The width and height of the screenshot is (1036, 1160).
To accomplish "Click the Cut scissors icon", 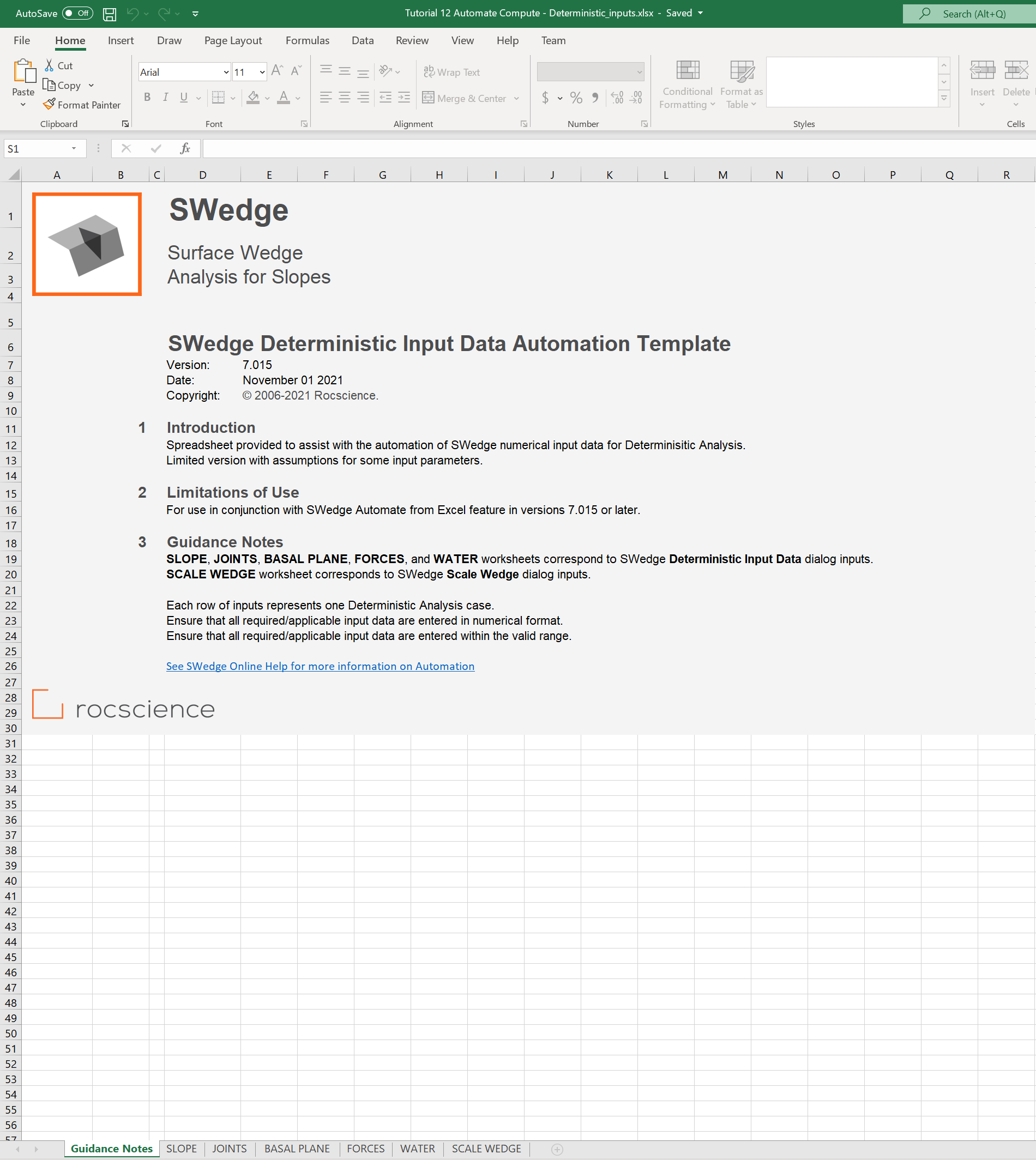I will pos(50,65).
